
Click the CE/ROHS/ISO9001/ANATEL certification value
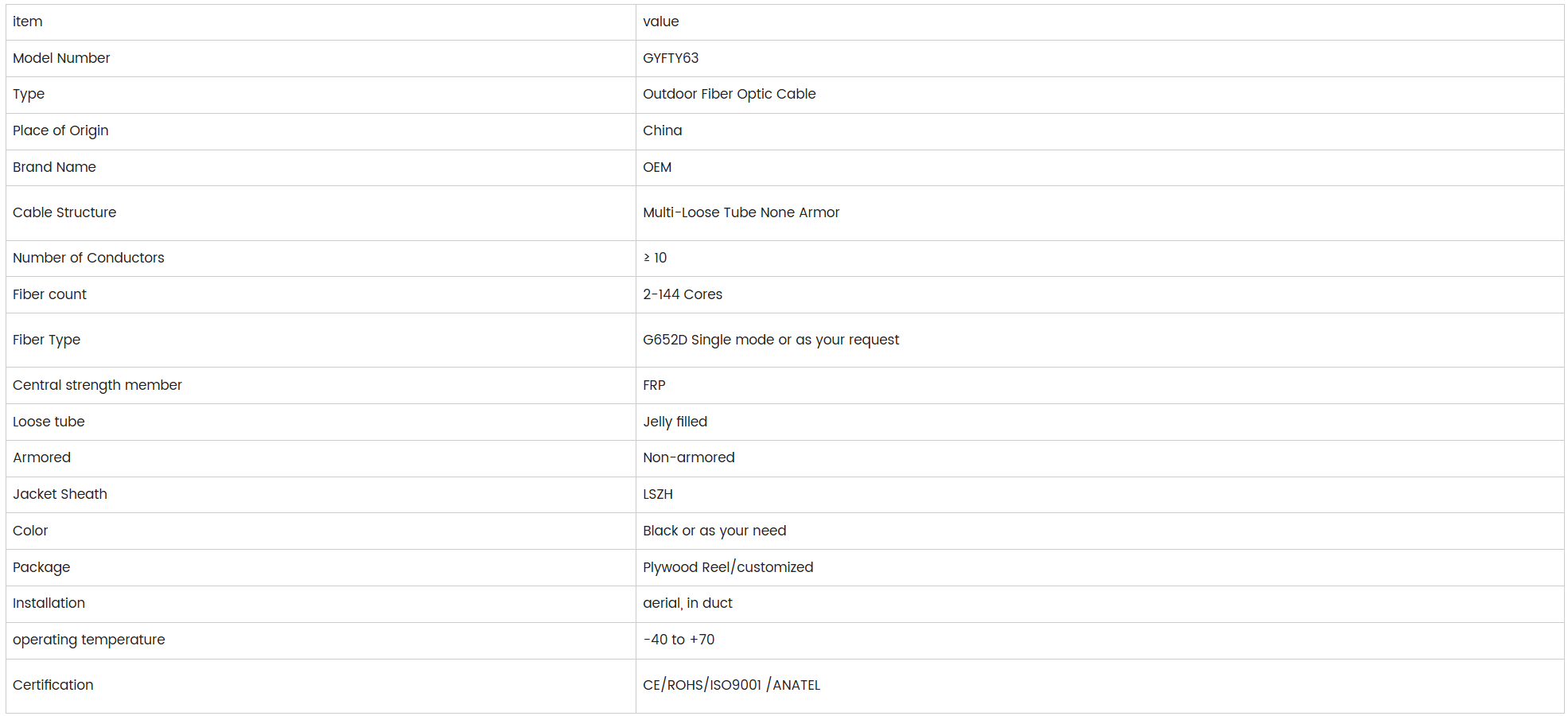click(731, 685)
